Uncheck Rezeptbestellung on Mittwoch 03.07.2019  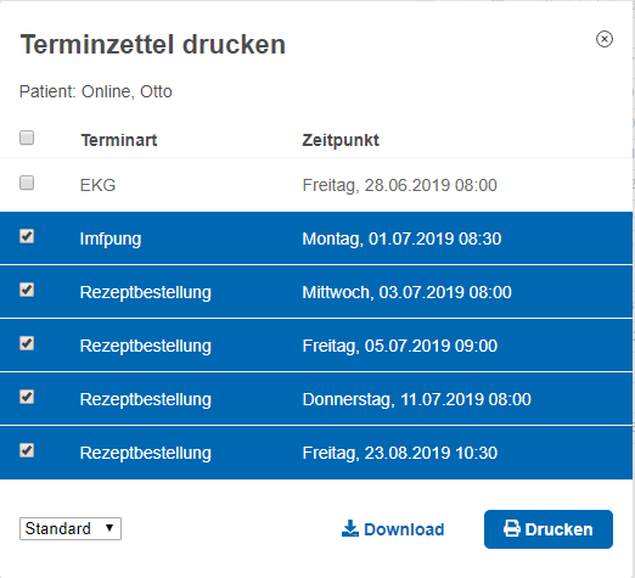(x=27, y=290)
